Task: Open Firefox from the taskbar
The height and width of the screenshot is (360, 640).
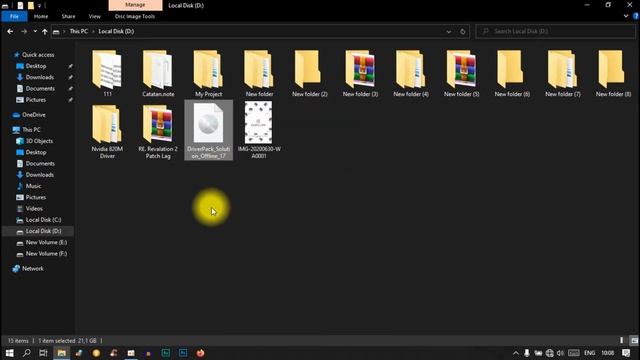Action: 200,353
